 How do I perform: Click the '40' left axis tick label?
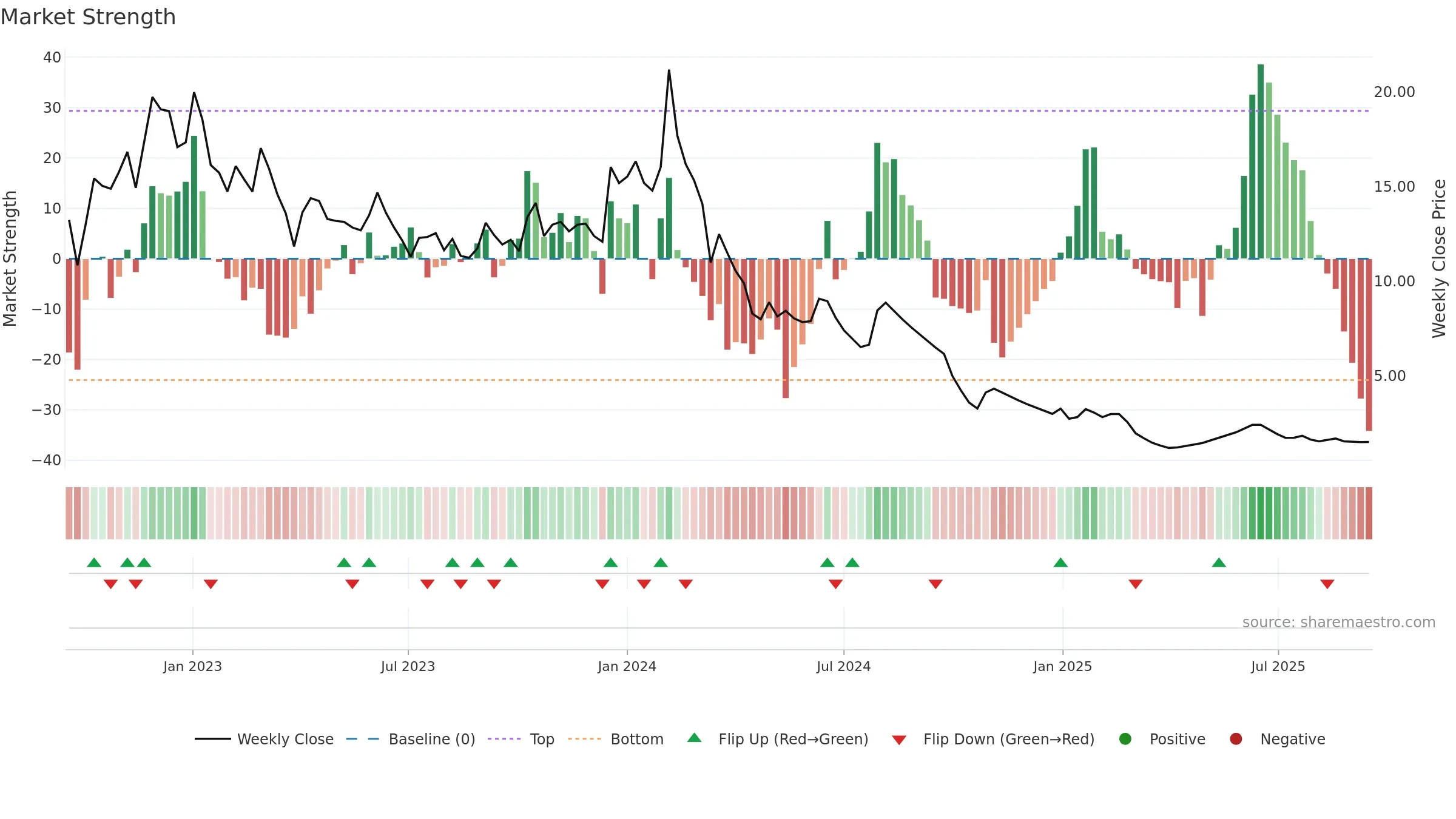pyautogui.click(x=52, y=57)
